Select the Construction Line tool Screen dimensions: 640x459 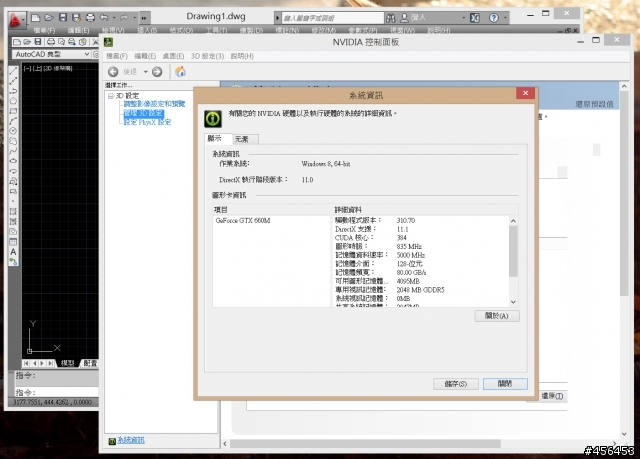pos(13,81)
